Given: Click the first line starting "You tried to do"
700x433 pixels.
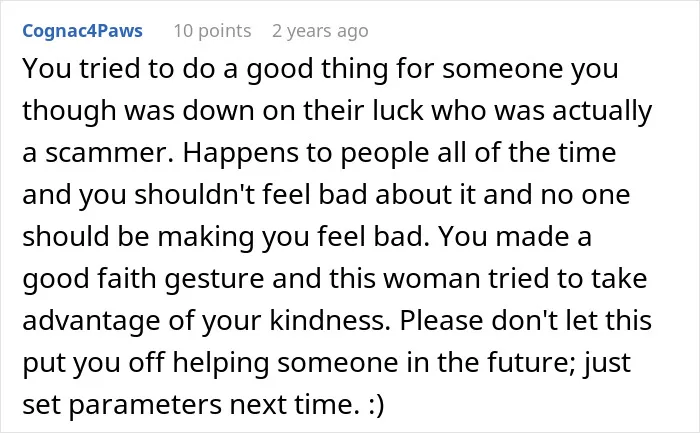Looking at the screenshot, I should (x=320, y=70).
